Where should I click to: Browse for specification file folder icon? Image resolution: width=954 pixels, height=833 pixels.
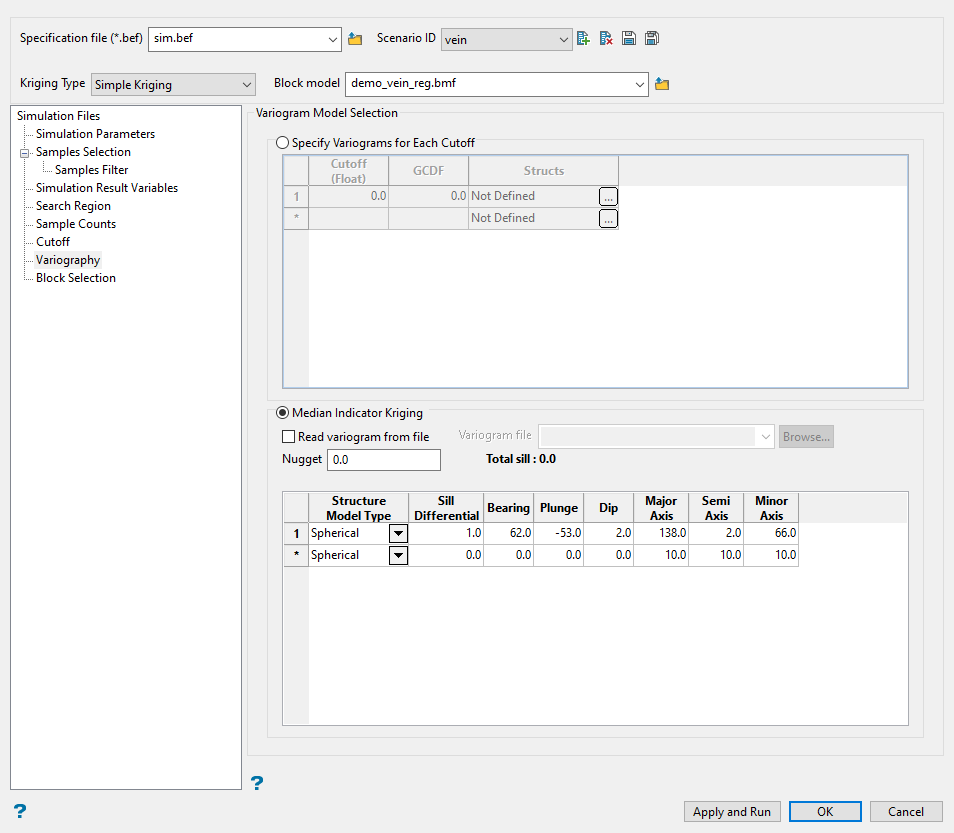(355, 39)
